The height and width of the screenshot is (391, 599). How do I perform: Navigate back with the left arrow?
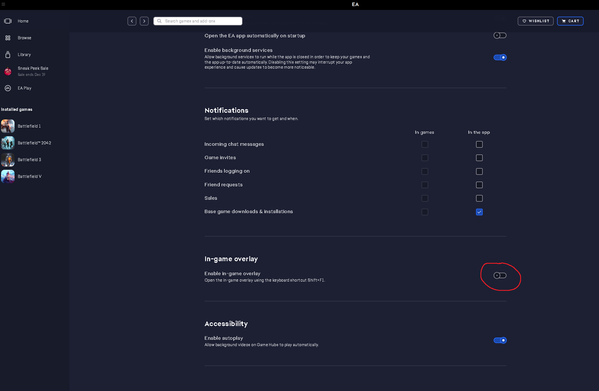(x=132, y=21)
